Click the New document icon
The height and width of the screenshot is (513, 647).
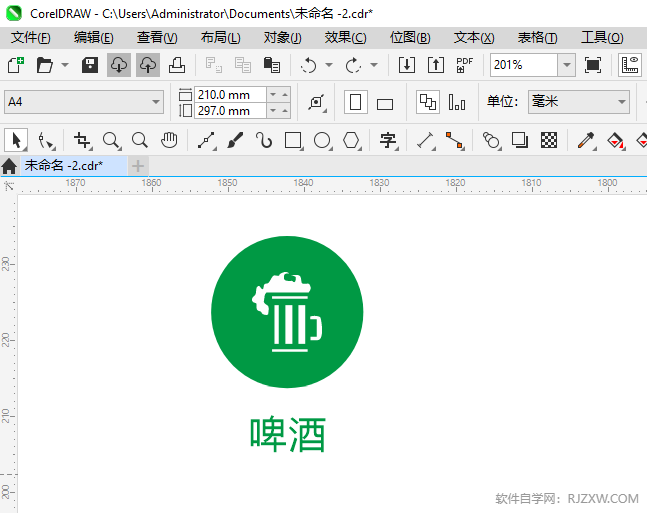coord(16,65)
